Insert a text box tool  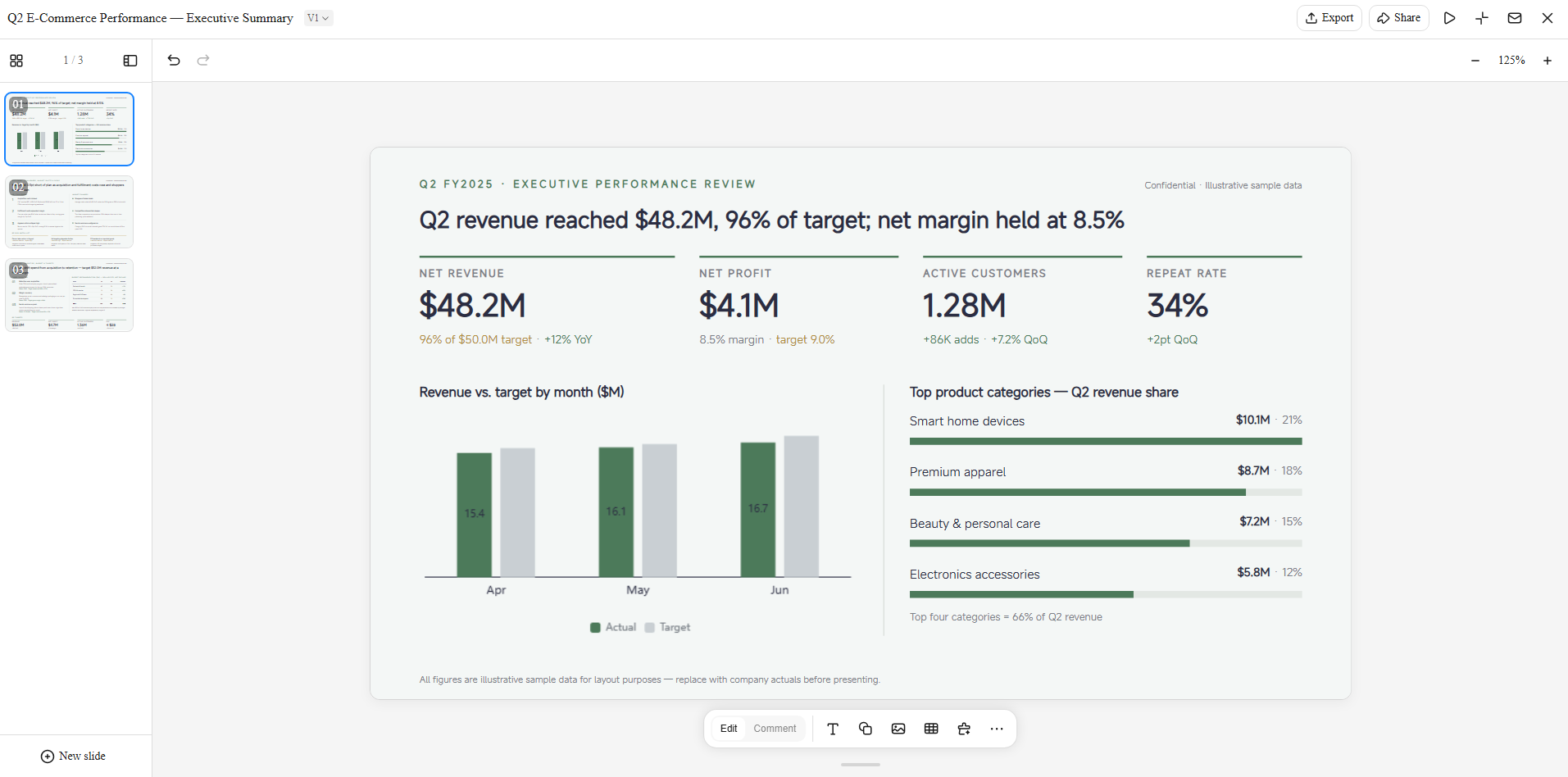click(833, 729)
